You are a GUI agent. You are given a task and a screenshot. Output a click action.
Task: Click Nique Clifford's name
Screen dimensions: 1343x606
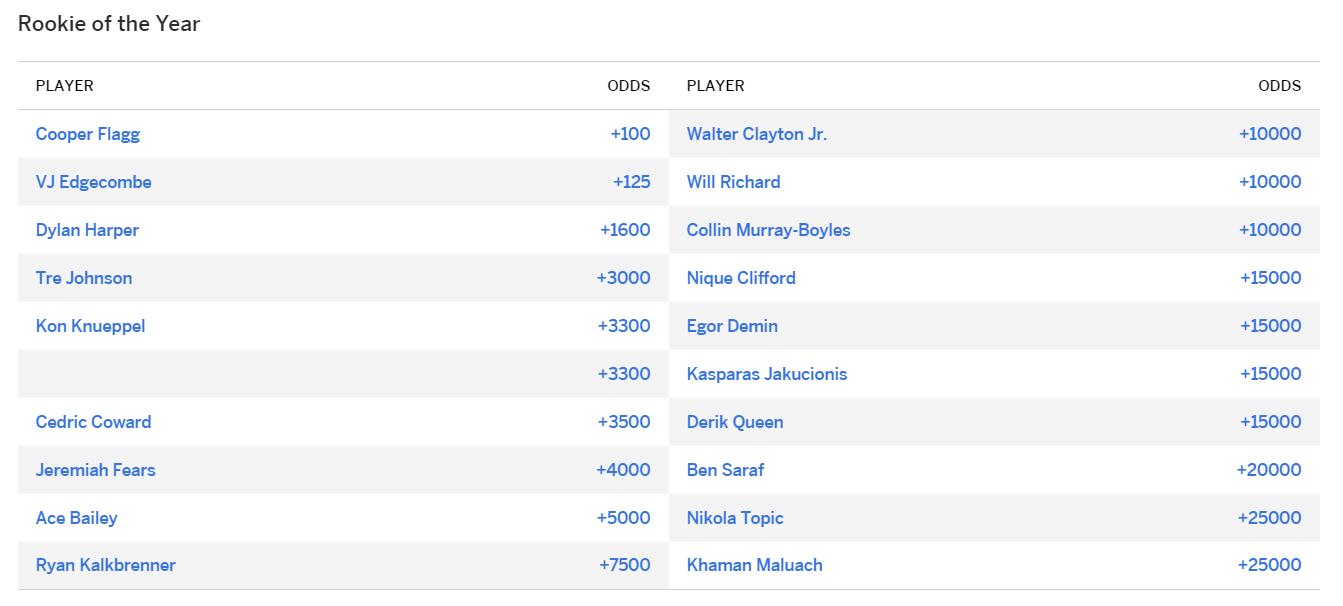741,278
